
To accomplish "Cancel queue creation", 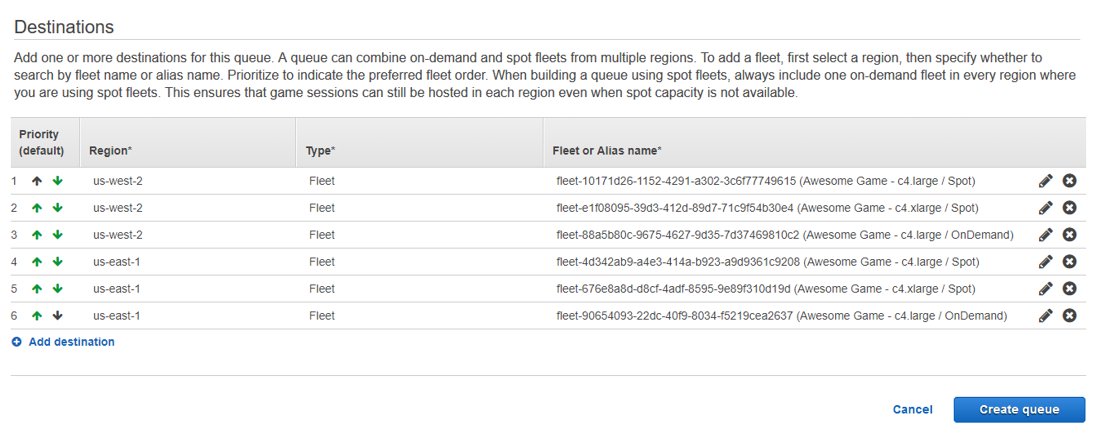I will pyautogui.click(x=912, y=409).
